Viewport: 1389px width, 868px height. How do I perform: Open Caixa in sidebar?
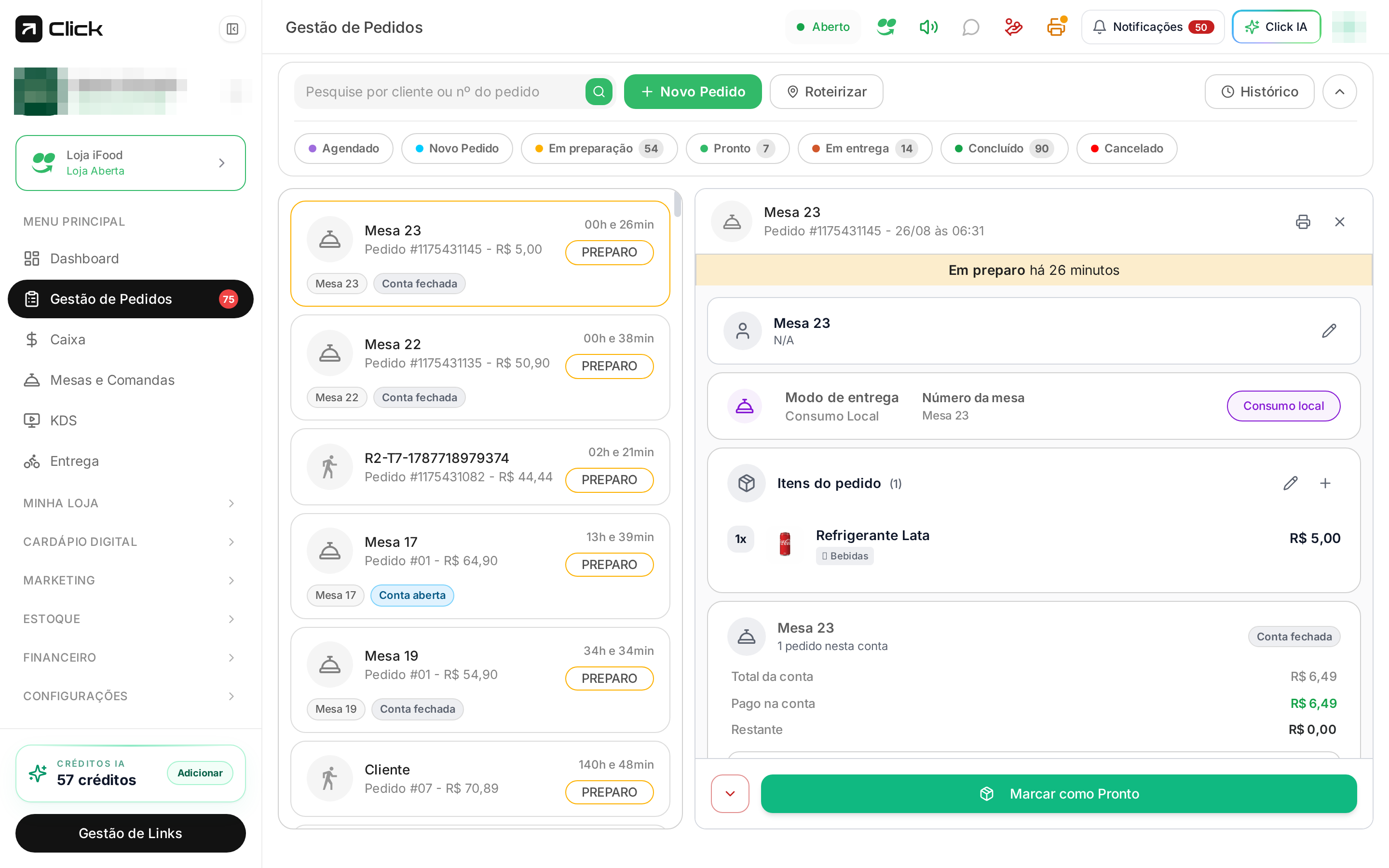tap(130, 339)
